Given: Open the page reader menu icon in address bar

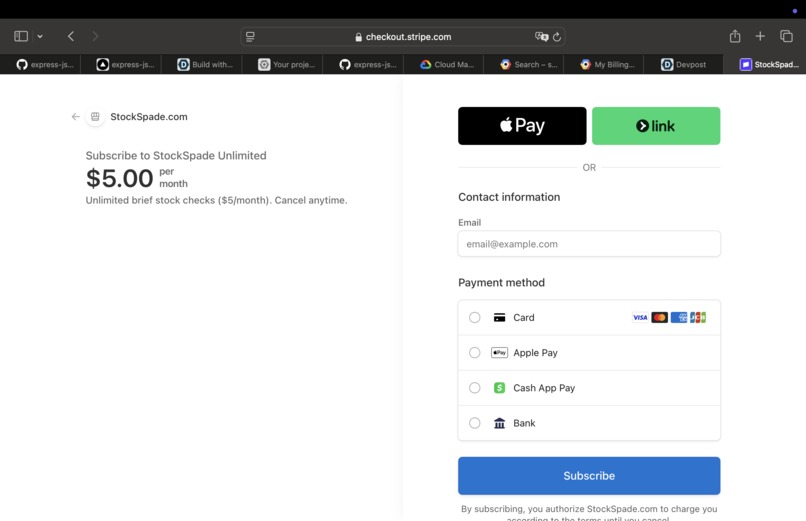Looking at the screenshot, I should point(250,37).
